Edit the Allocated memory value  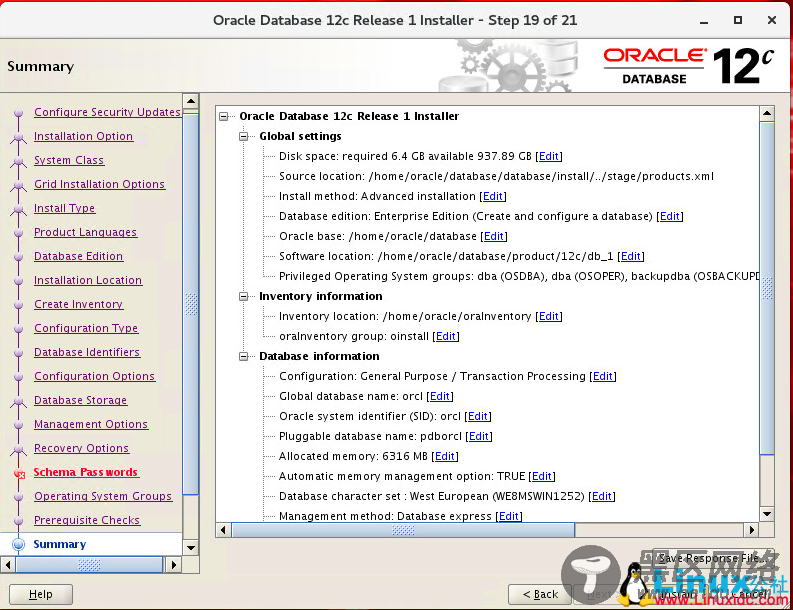pyautogui.click(x=445, y=456)
